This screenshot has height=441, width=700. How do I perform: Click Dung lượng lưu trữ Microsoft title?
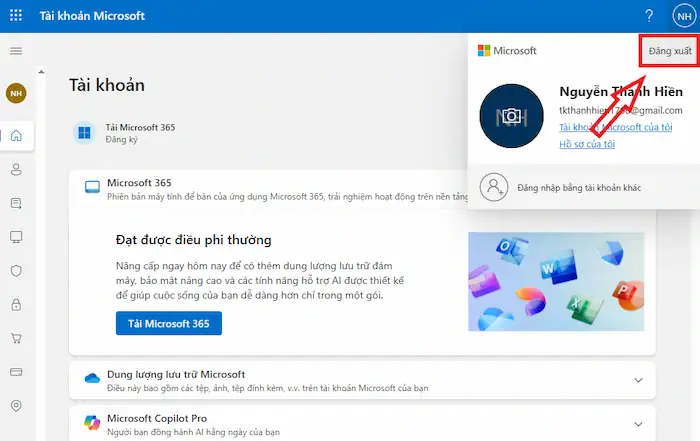(x=176, y=374)
